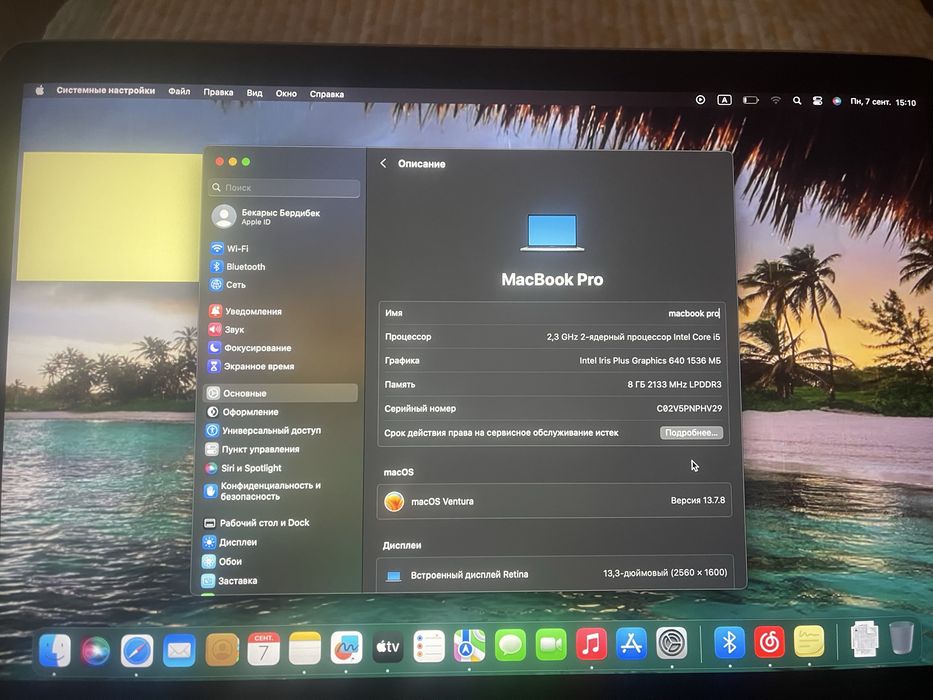Open Messages app in the Dock

[x=510, y=645]
